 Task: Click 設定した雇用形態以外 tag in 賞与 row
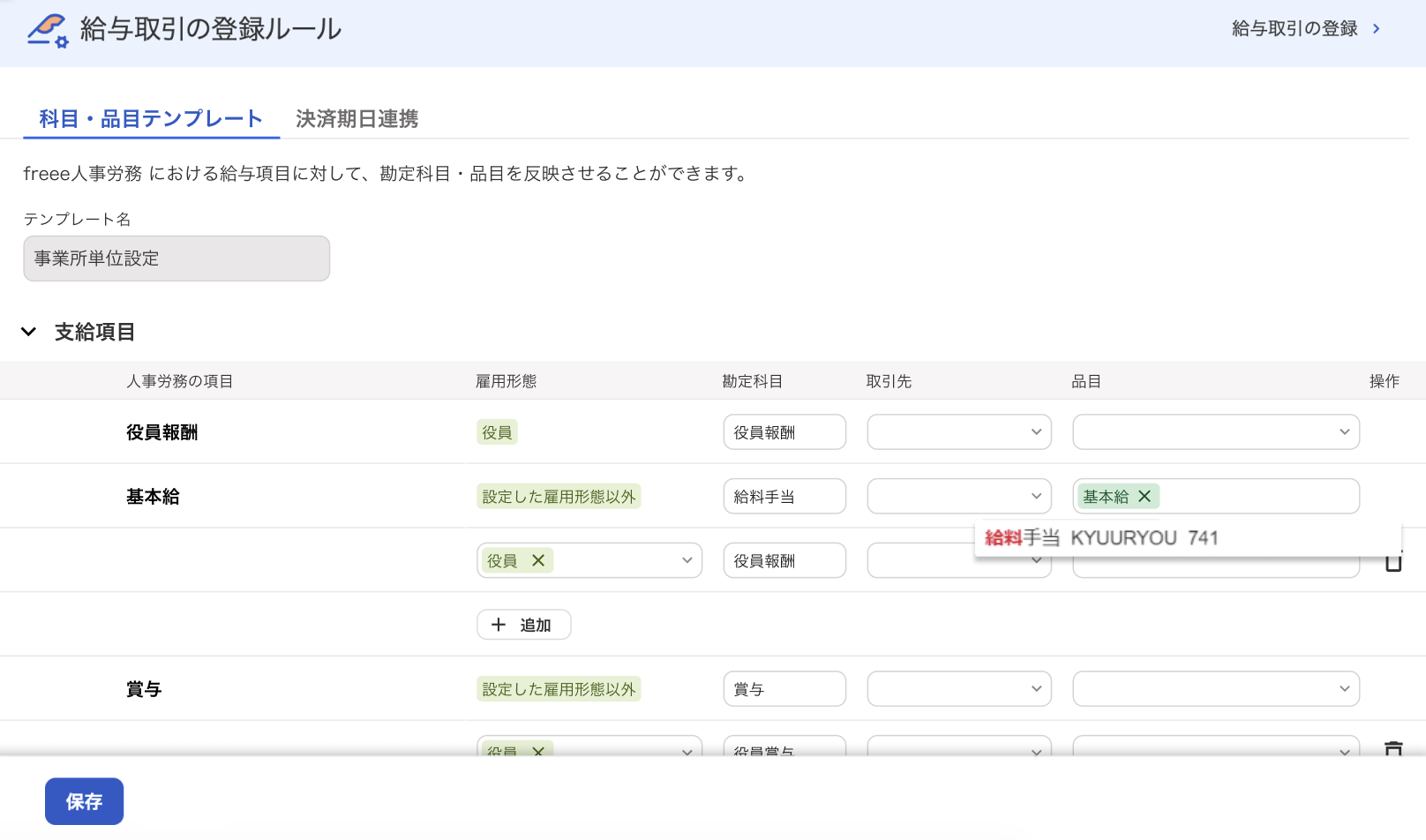coord(559,689)
